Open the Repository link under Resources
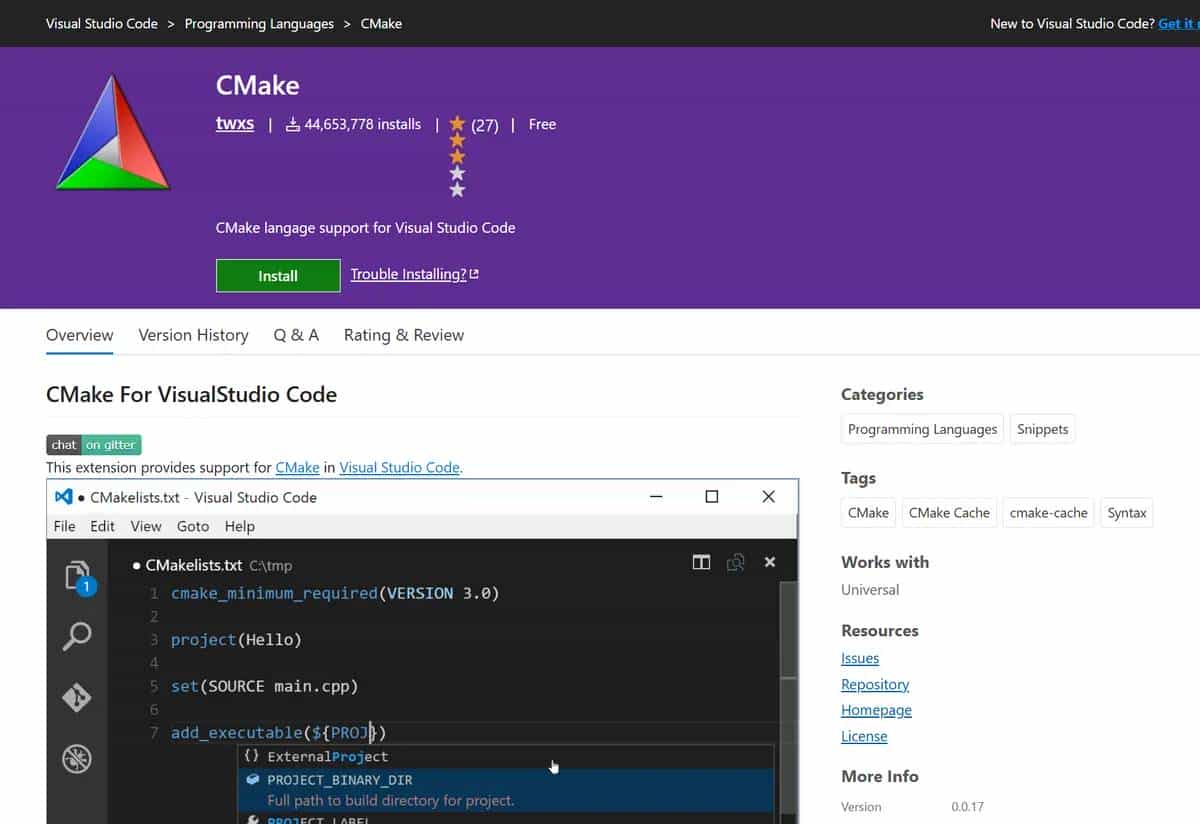The height and width of the screenshot is (824, 1200). pyautogui.click(x=874, y=684)
